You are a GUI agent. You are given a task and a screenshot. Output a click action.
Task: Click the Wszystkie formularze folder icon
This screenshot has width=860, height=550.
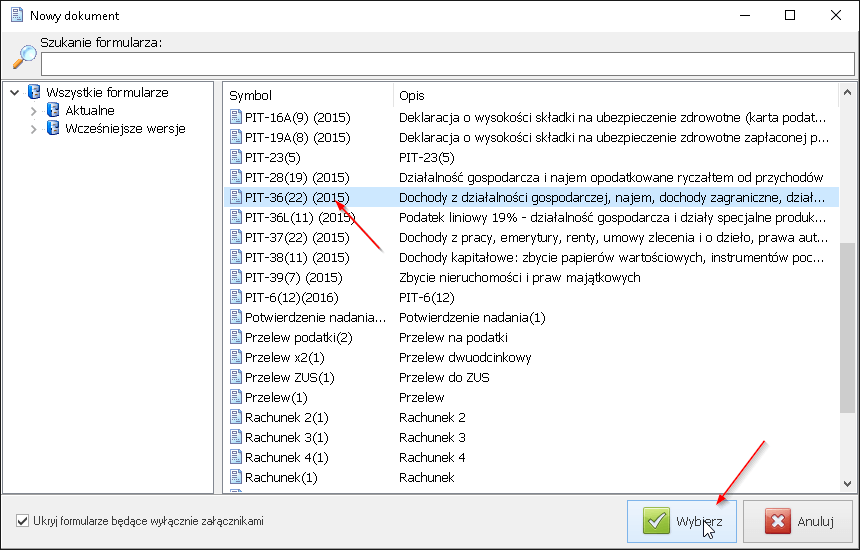tap(34, 93)
